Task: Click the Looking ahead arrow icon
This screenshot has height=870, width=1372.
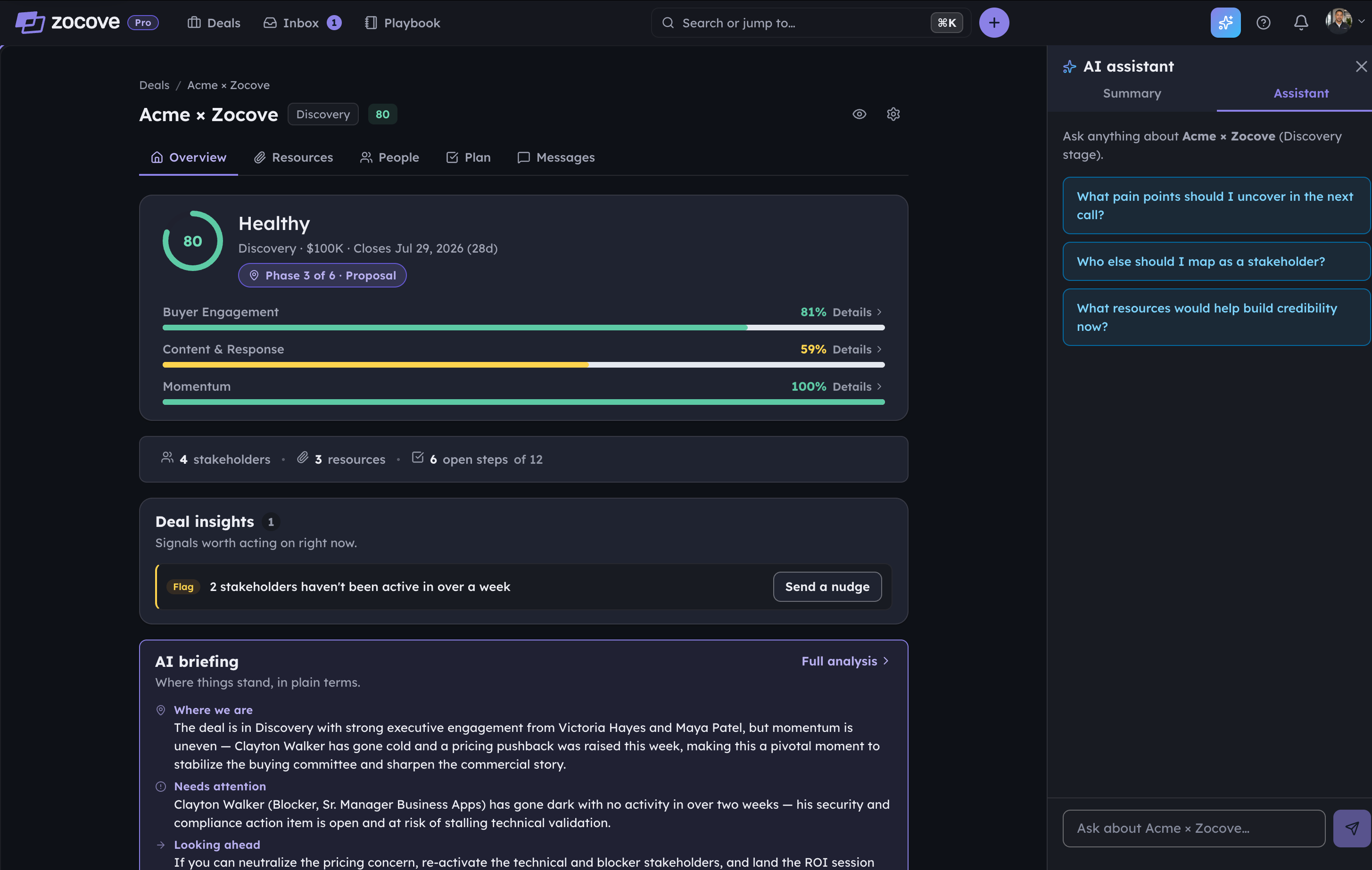Action: pyautogui.click(x=161, y=845)
